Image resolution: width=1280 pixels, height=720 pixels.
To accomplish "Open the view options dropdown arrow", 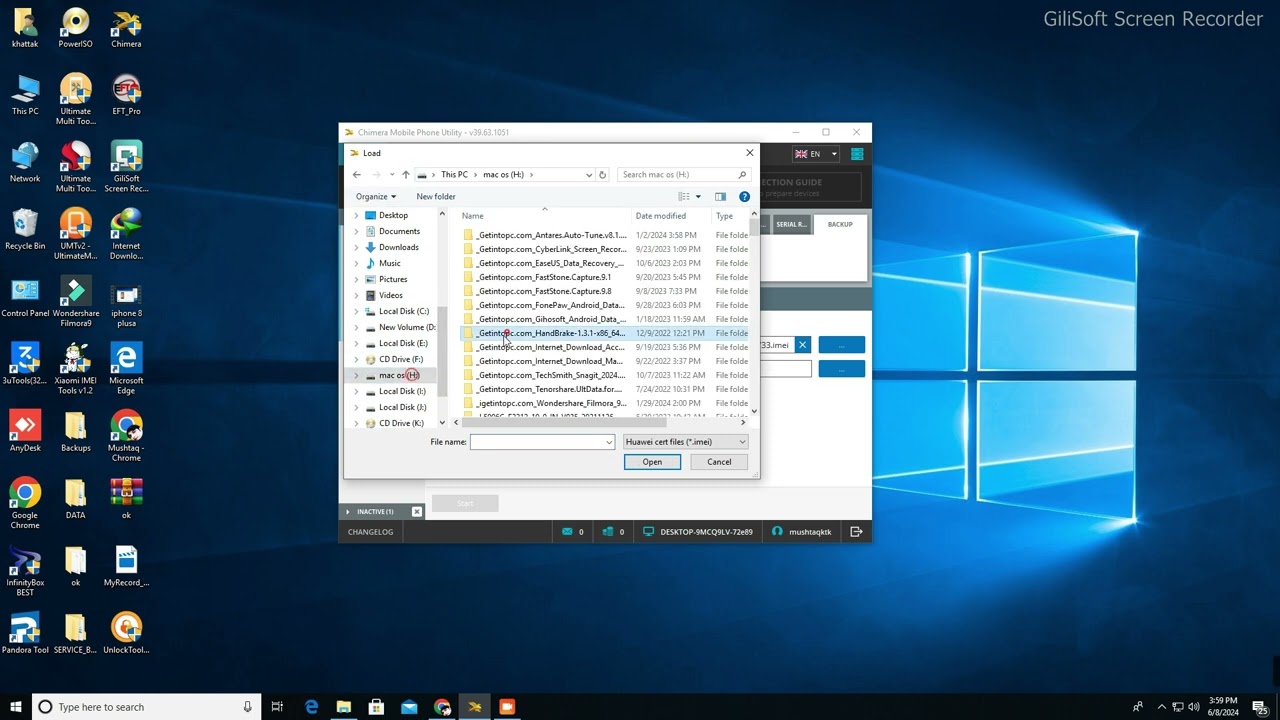I will (x=698, y=197).
